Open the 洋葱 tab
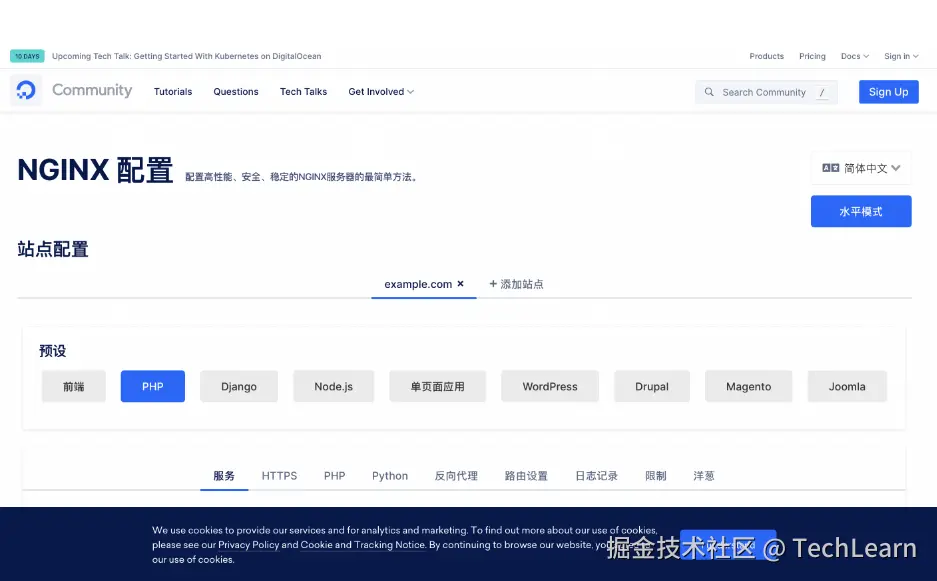 tap(704, 476)
